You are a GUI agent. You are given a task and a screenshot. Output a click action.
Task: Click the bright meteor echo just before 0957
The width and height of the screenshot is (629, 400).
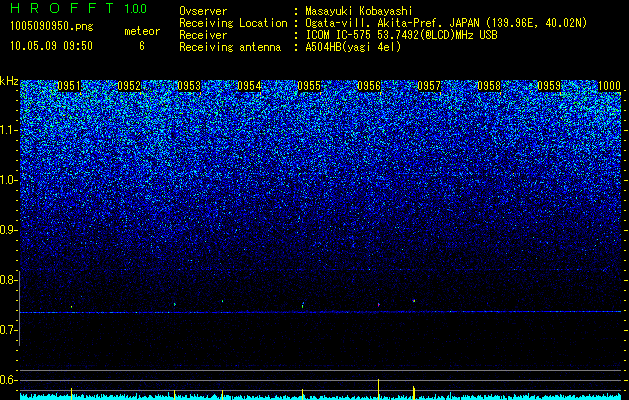click(414, 301)
